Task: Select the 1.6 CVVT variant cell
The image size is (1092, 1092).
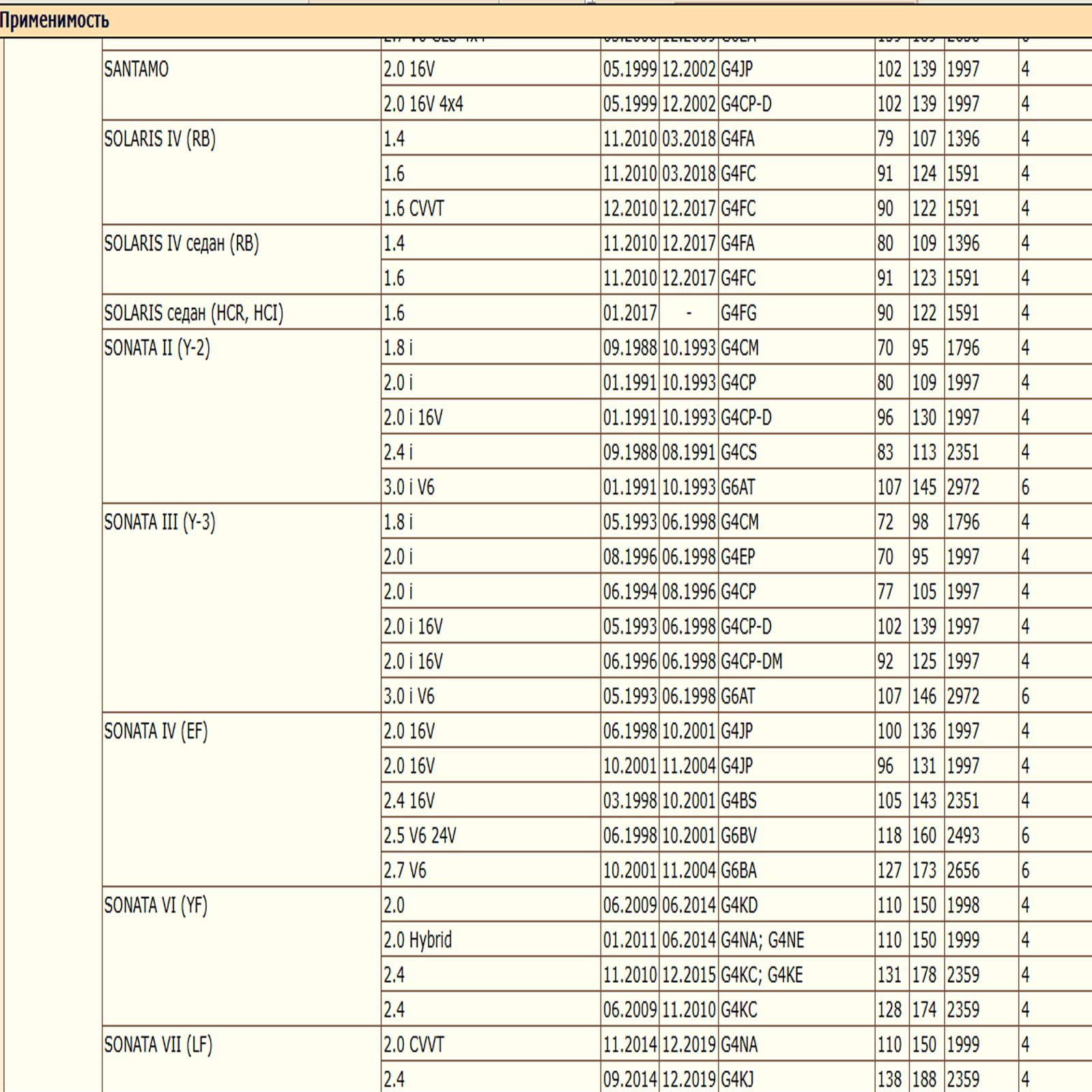Action: click(414, 209)
